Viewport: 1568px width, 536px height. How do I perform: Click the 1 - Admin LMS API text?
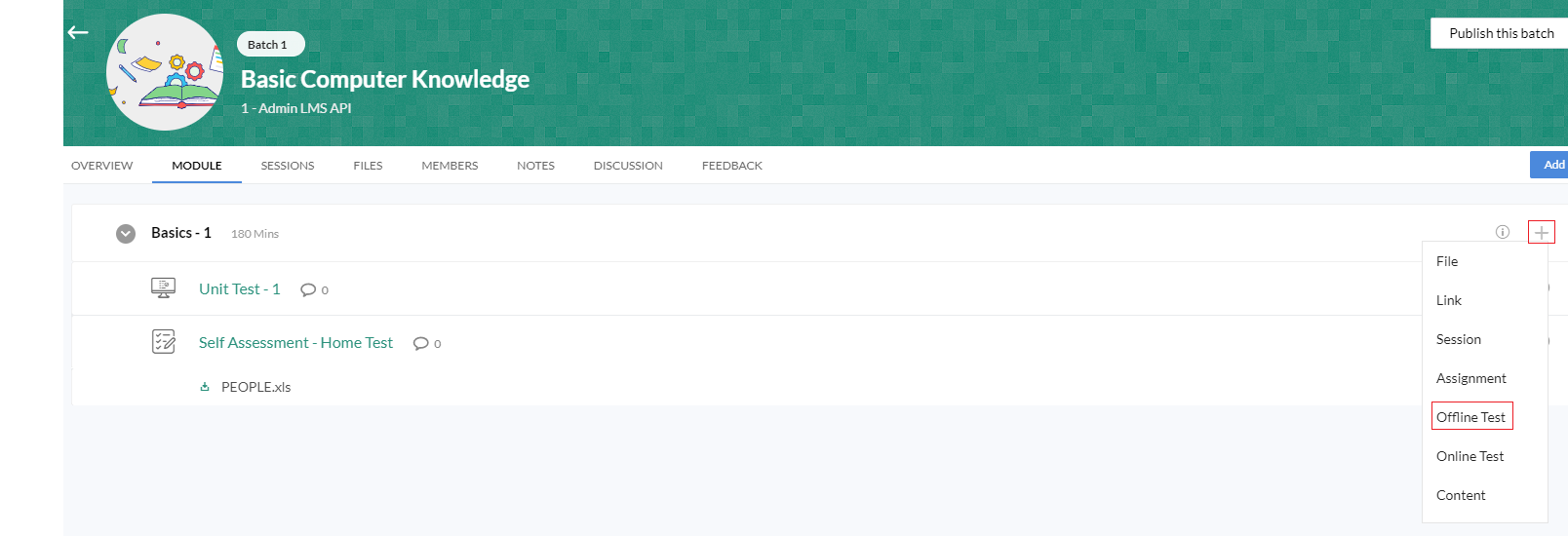296,108
